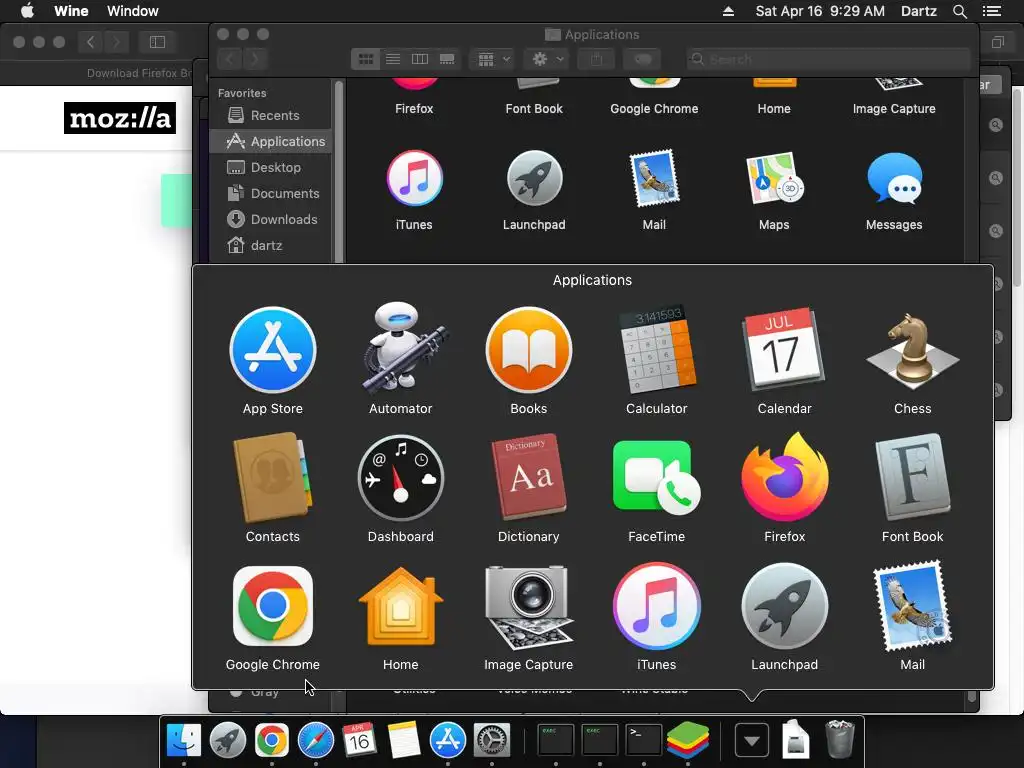Viewport: 1024px width, 768px height.
Task: Select Launchpad in the Finder window
Action: tap(534, 178)
